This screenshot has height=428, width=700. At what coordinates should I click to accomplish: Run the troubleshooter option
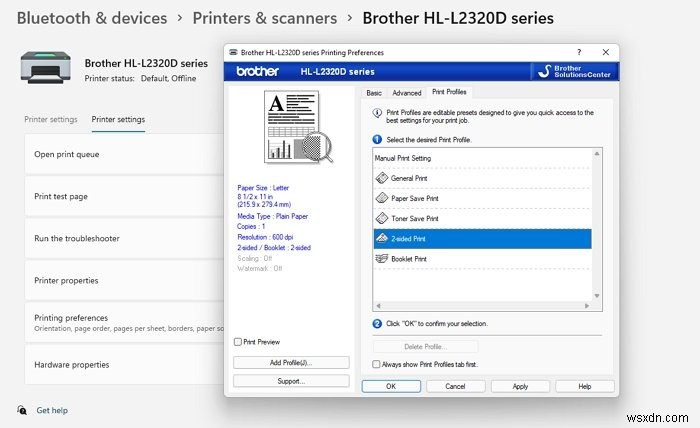125,238
